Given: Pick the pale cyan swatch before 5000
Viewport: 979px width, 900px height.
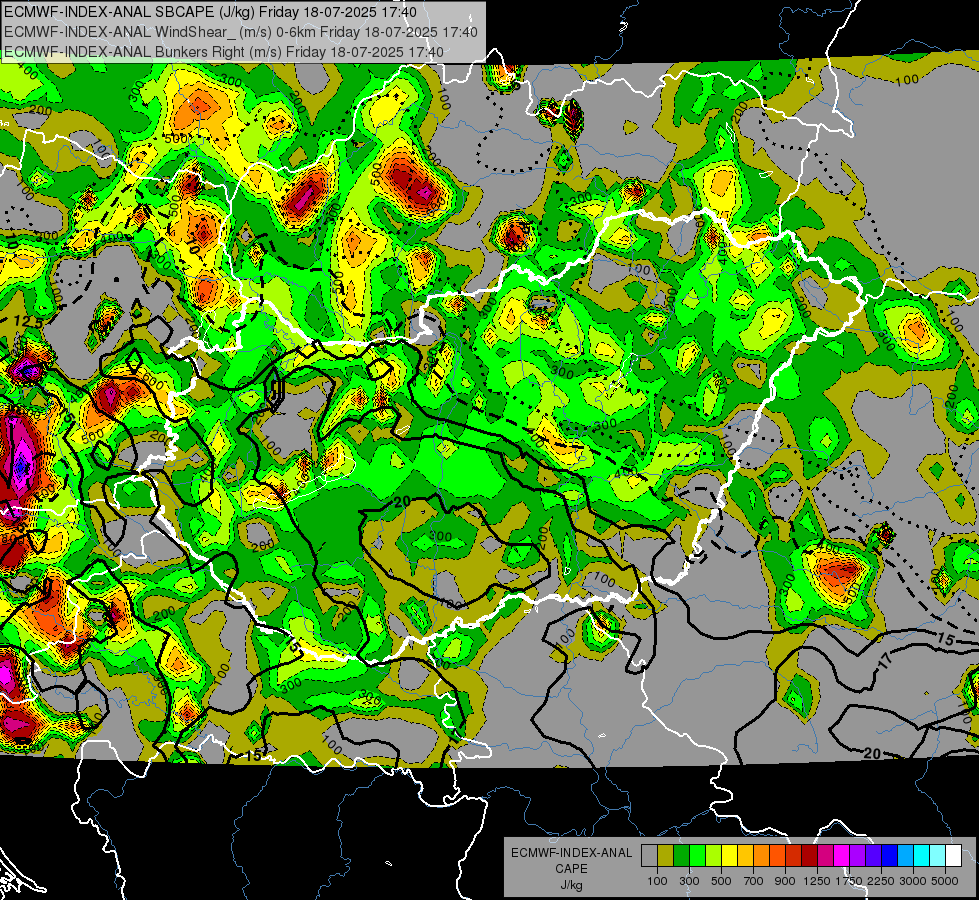Looking at the screenshot, I should 938,856.
